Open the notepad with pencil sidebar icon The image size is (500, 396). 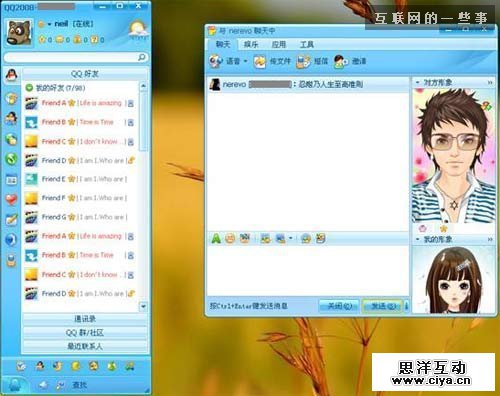(x=12, y=220)
